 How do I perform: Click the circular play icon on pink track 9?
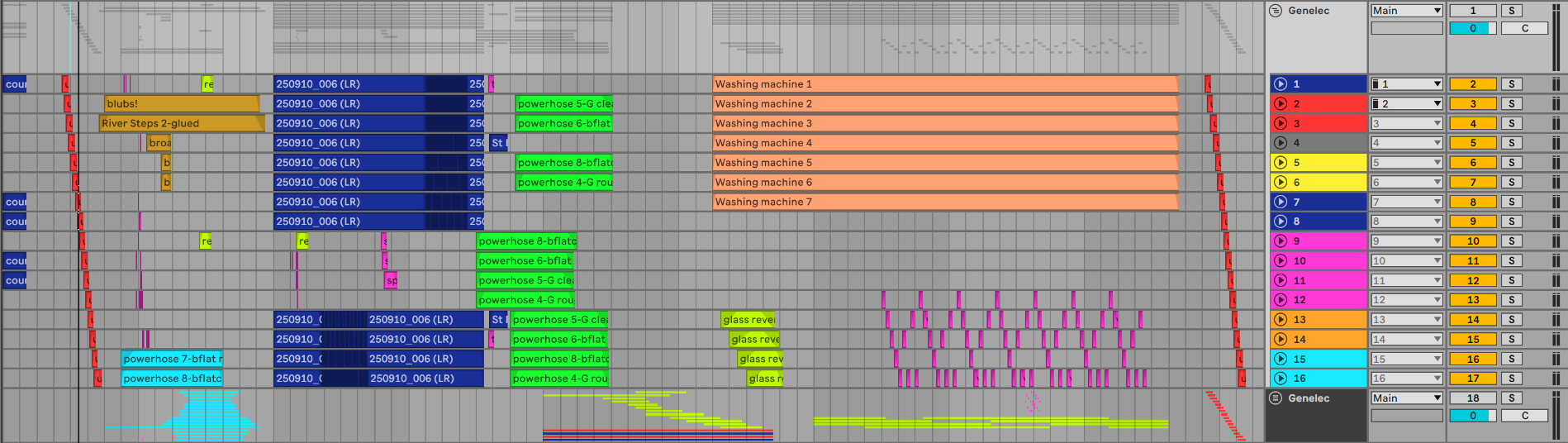(1281, 241)
